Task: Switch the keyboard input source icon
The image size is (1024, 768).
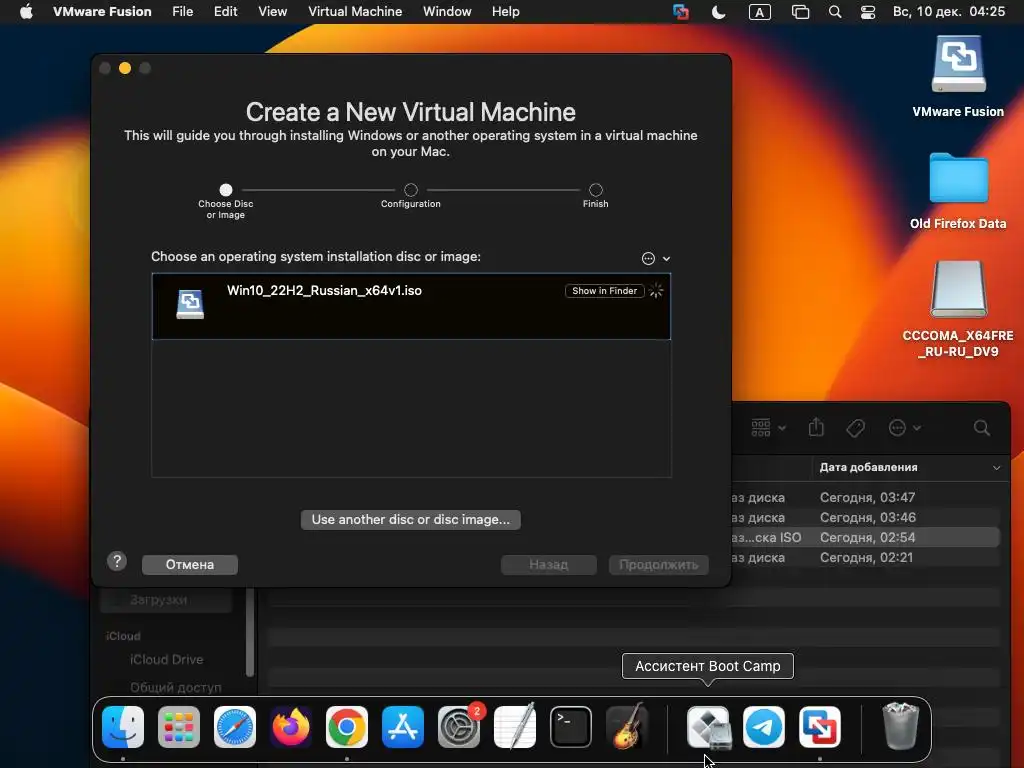Action: coord(759,12)
